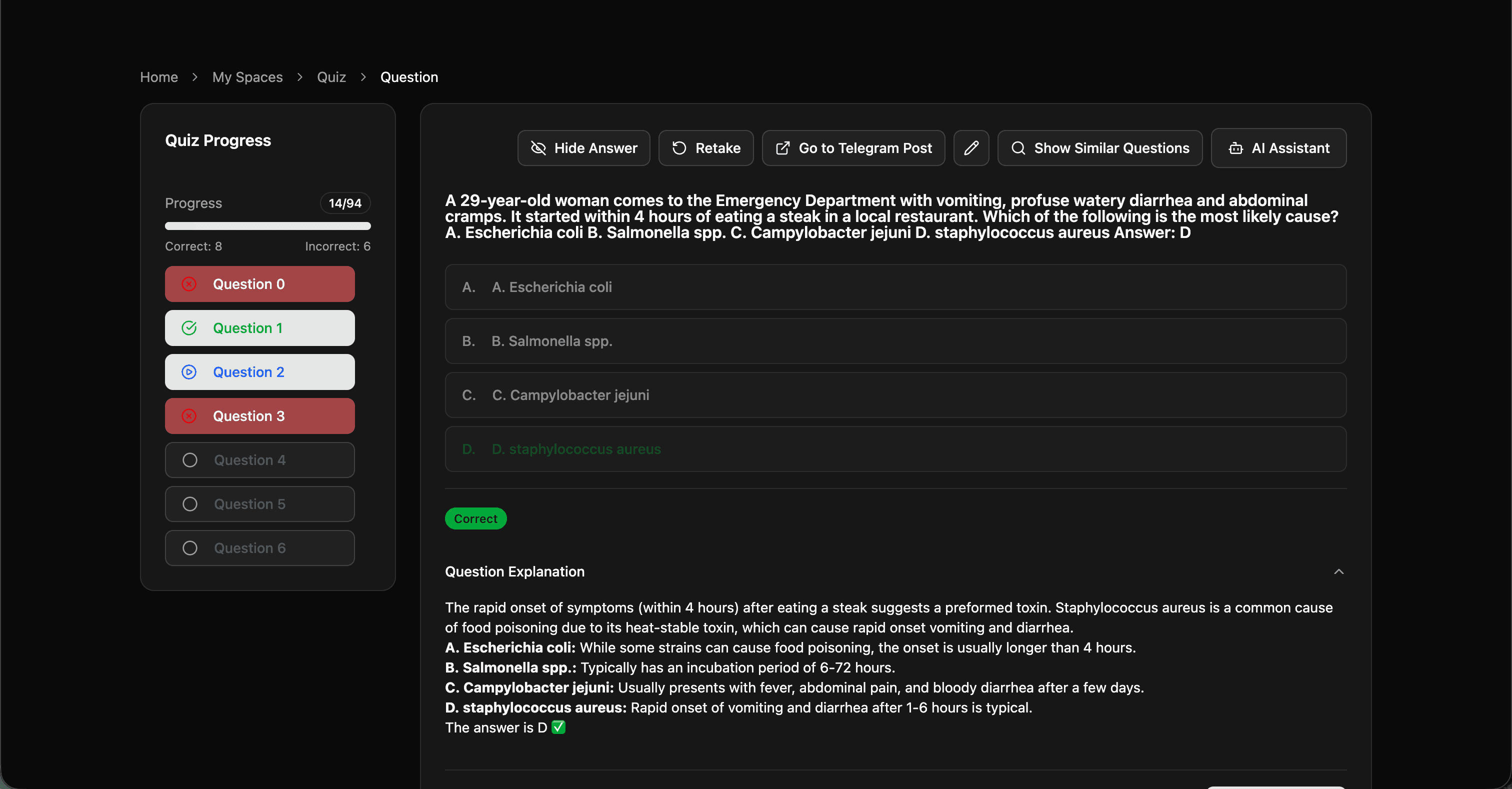Click the pencil edit icon button
Image resolution: width=1512 pixels, height=789 pixels.
pos(971,148)
